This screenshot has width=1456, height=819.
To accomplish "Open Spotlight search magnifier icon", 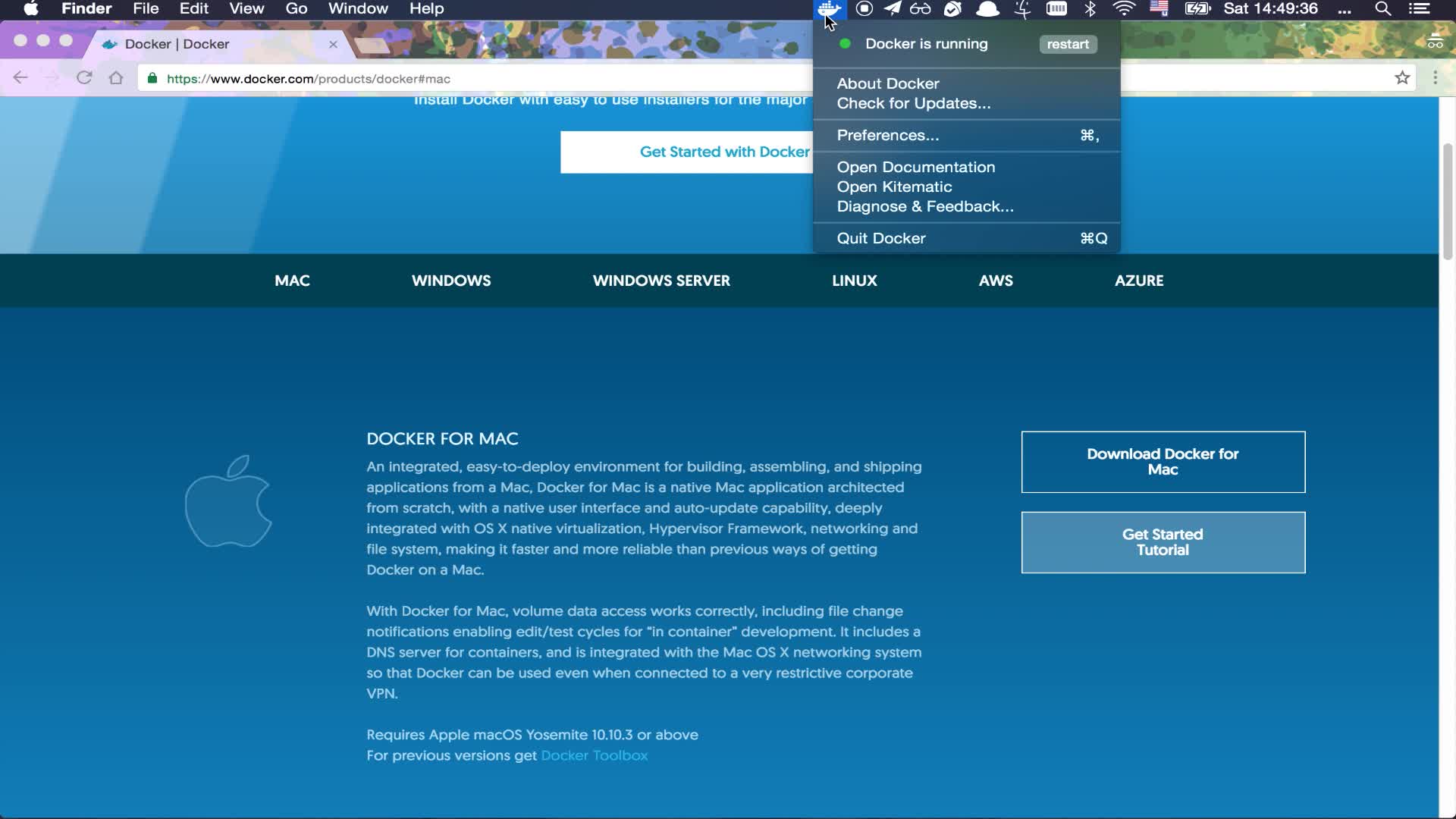I will point(1382,9).
